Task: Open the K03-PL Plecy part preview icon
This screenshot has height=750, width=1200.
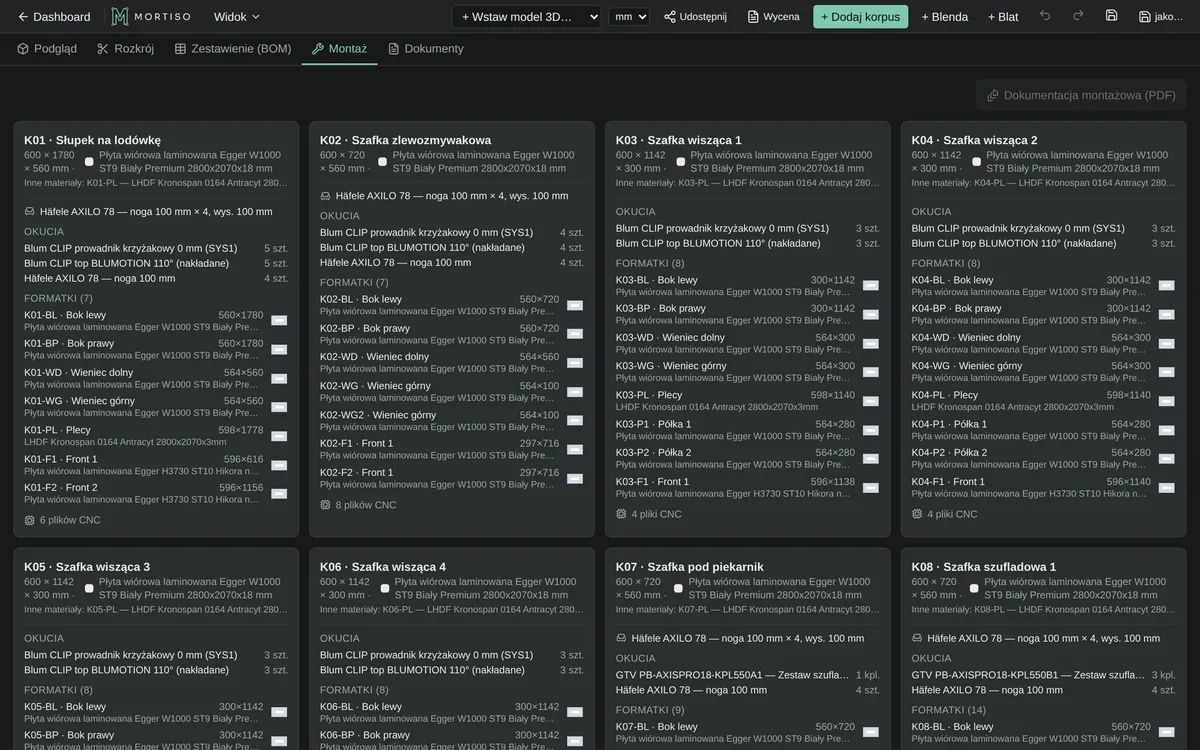Action: 871,400
